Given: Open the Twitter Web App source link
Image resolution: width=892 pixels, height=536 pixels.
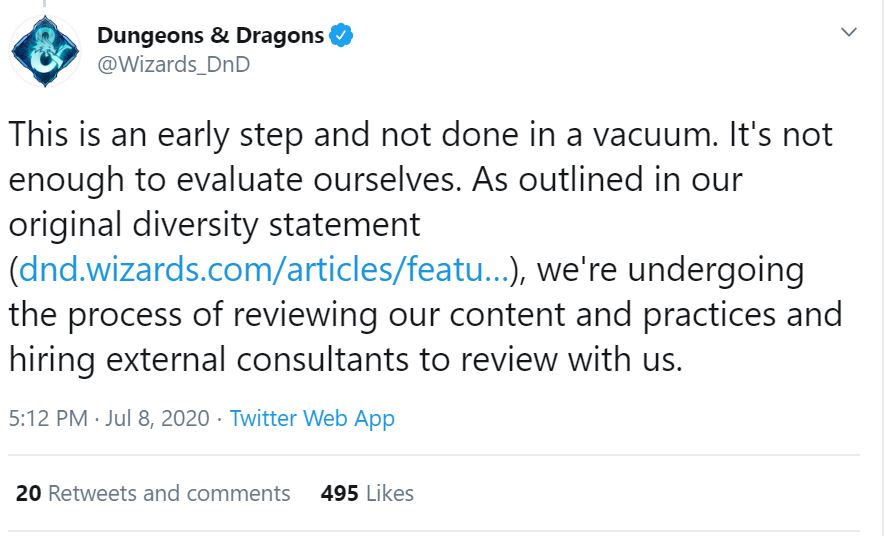Looking at the screenshot, I should click(x=312, y=418).
